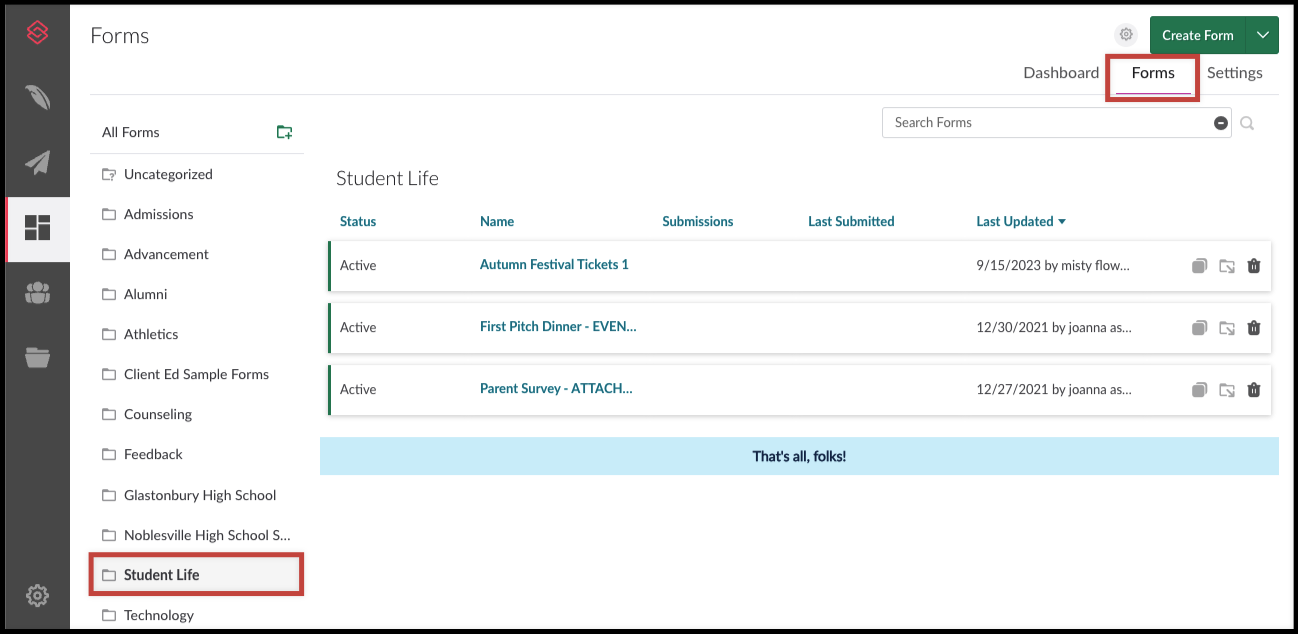Open the Uncategorized folder
This screenshot has width=1298, height=634.
[x=168, y=174]
